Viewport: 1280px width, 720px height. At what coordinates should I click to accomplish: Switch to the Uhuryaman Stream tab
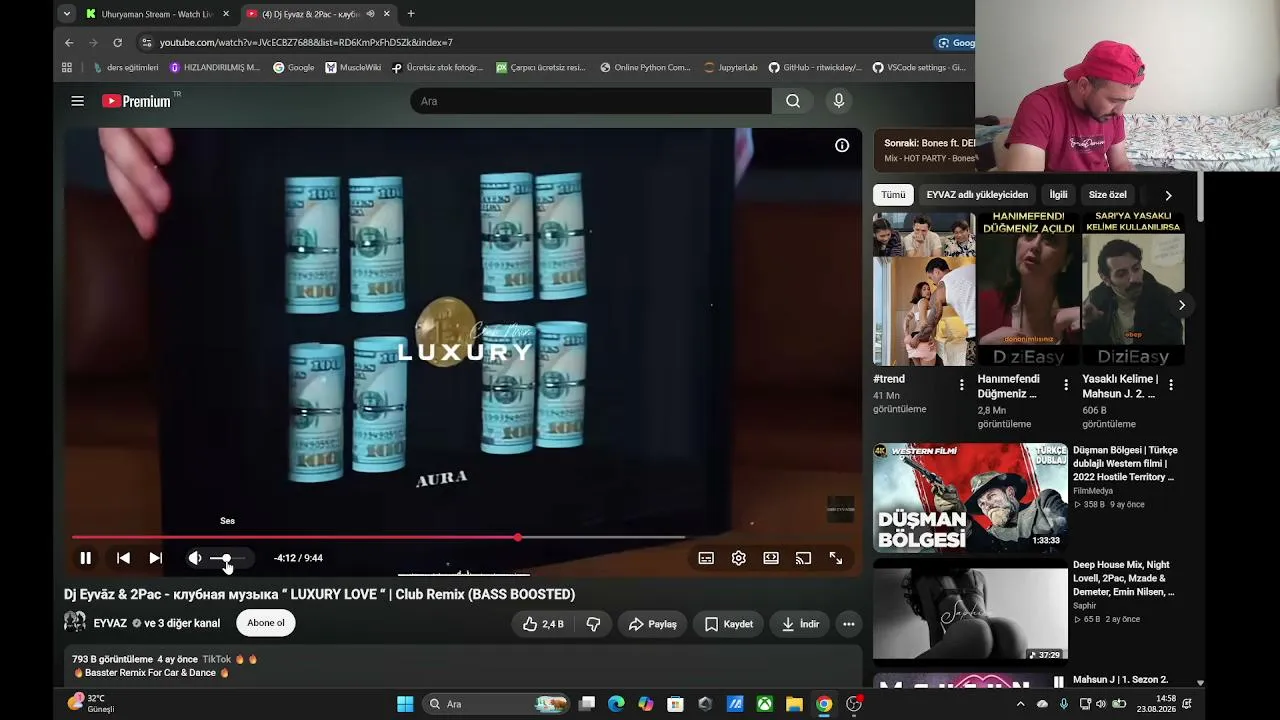pos(157,14)
